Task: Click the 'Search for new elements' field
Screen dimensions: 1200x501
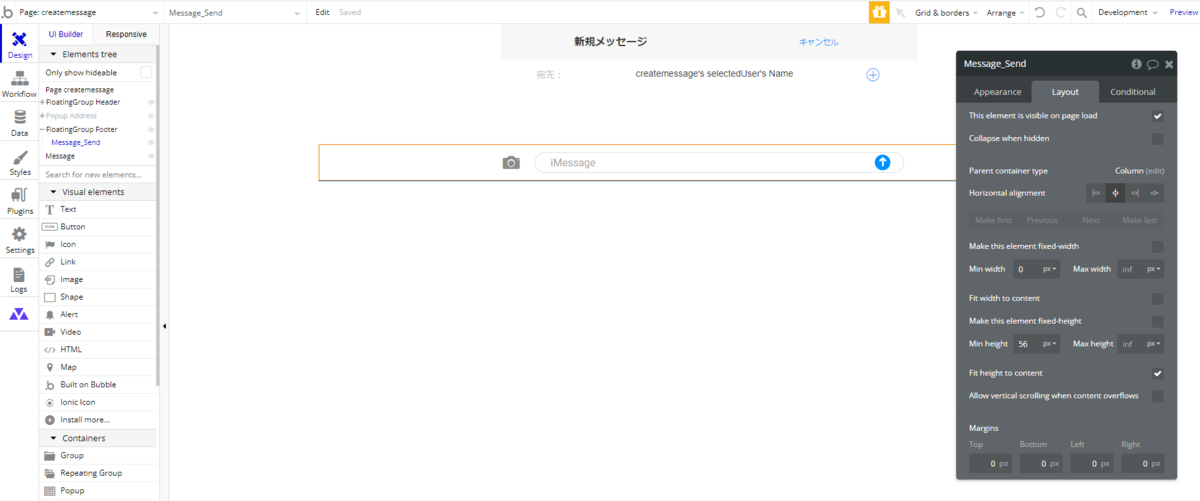Action: pos(98,174)
